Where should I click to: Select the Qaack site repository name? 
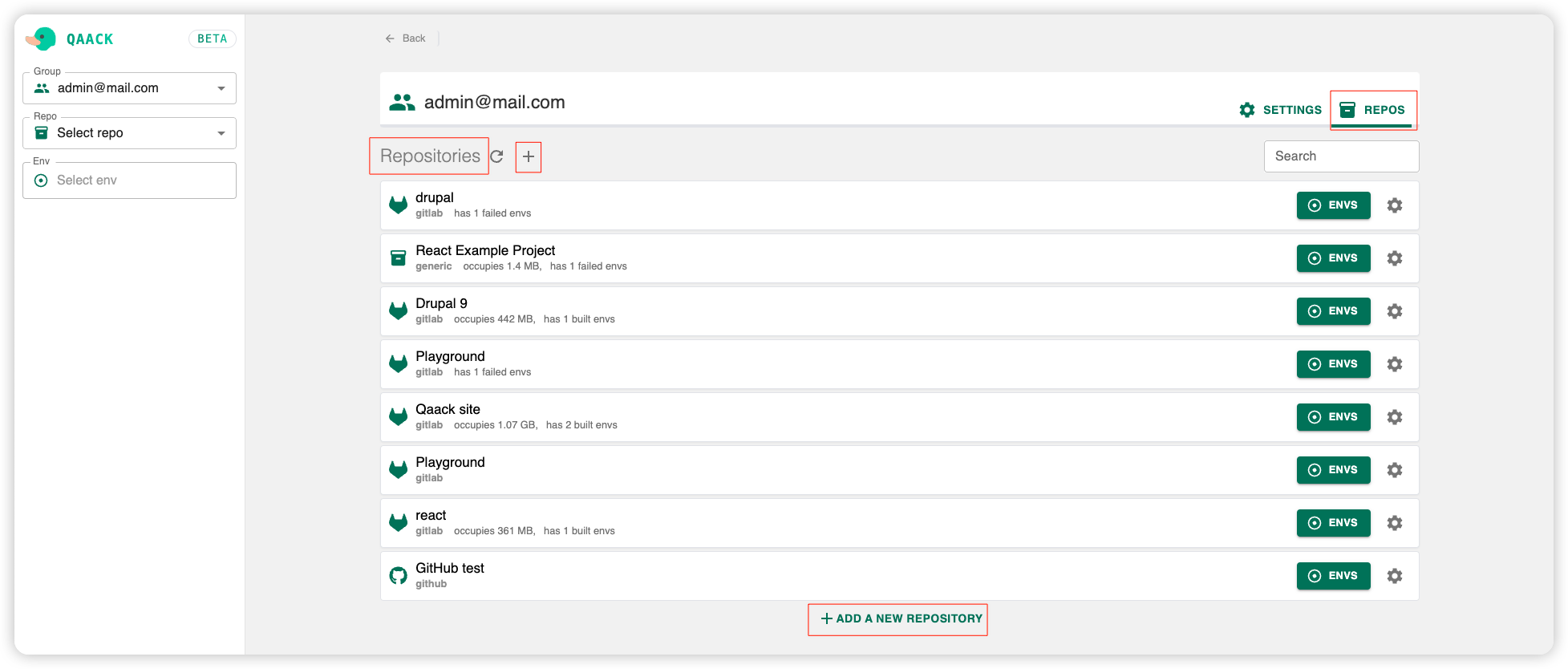448,409
